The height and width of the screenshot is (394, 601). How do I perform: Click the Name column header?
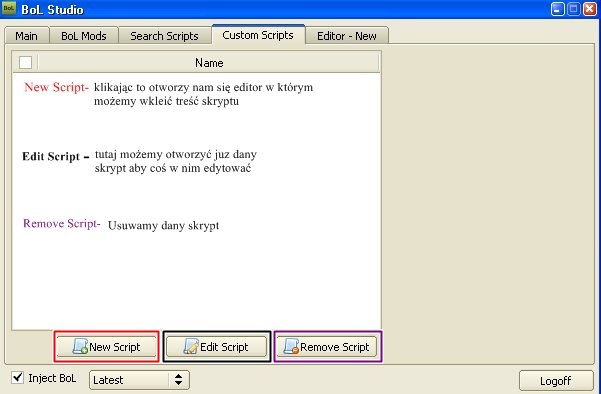pyautogui.click(x=209, y=62)
